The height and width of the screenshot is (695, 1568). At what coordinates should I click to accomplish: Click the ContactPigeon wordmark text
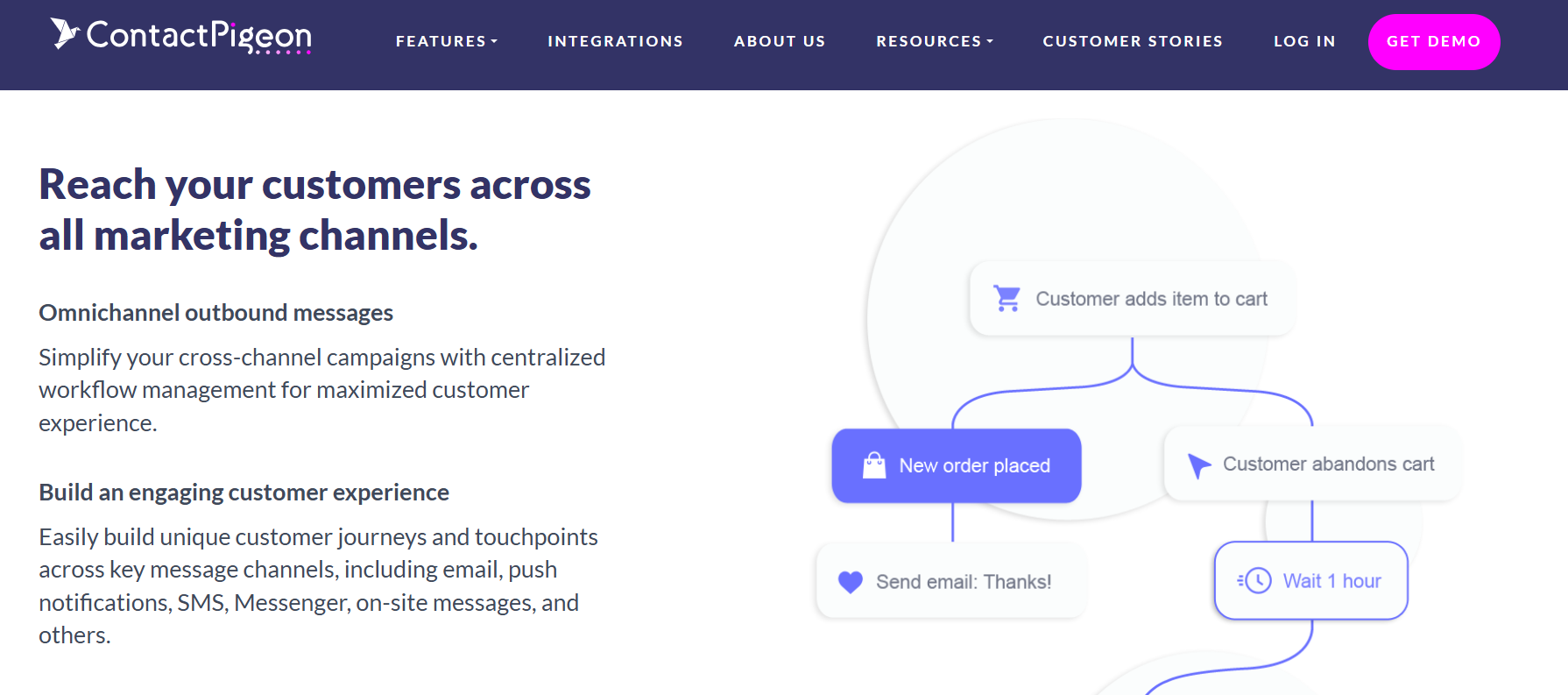[x=199, y=35]
